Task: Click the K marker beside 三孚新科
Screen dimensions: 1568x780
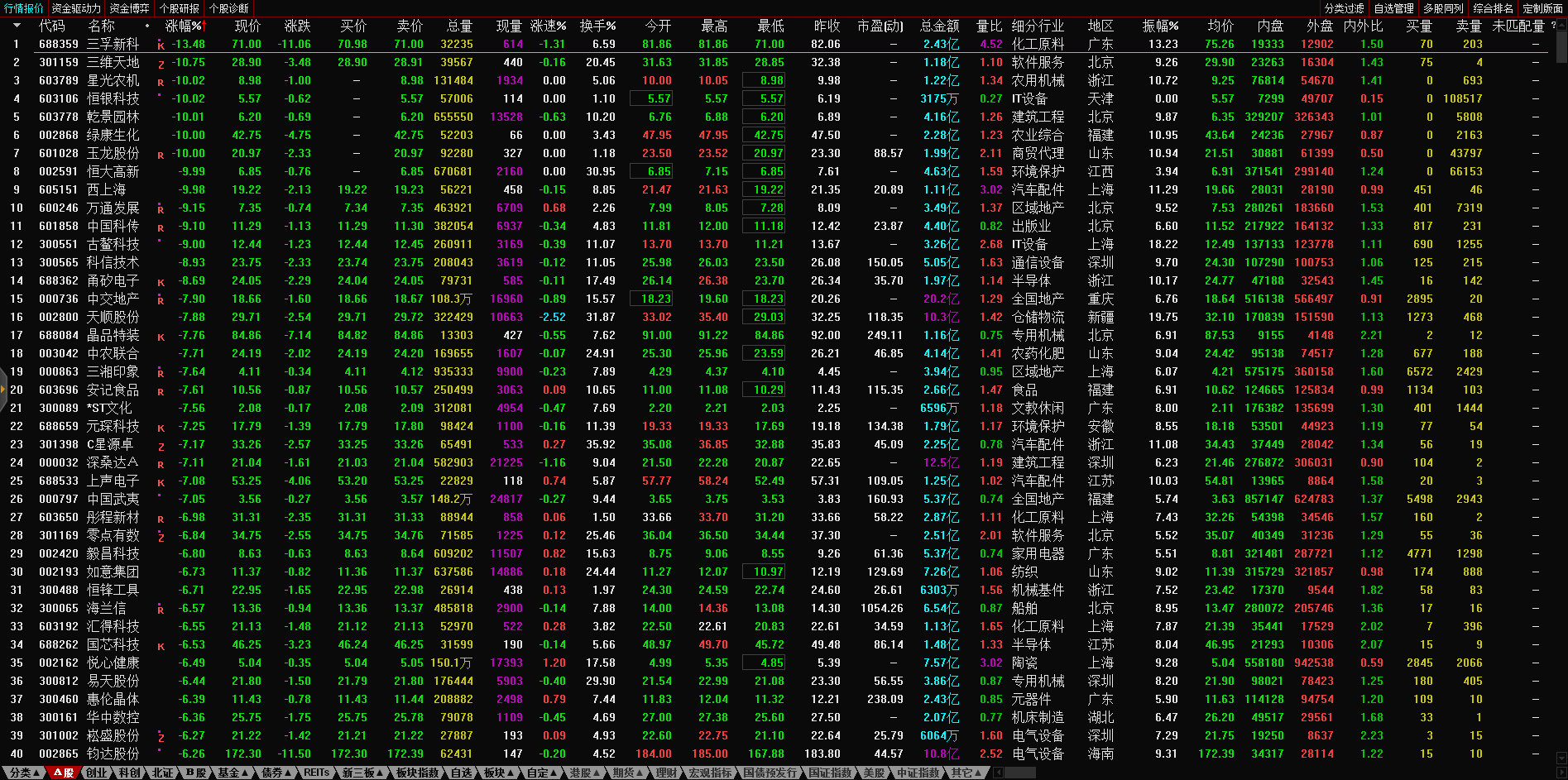Action: pos(161,45)
